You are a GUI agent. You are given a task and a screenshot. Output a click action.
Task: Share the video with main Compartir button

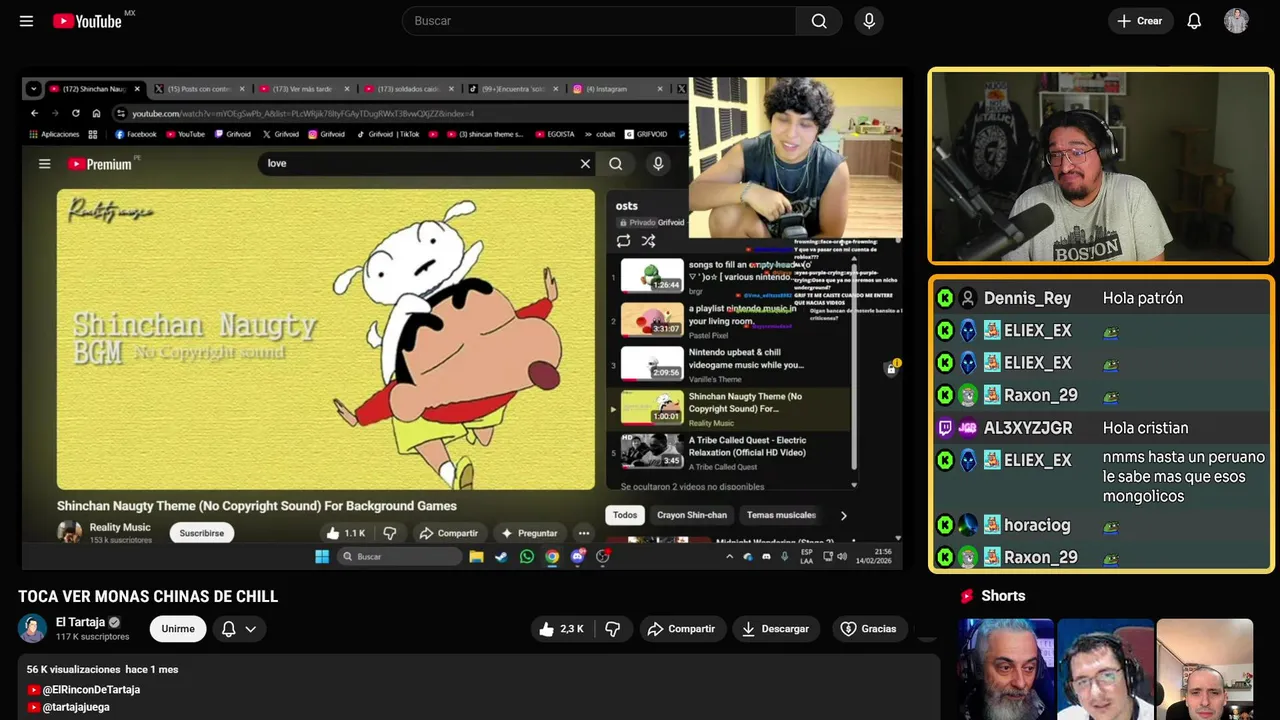pyautogui.click(x=681, y=629)
